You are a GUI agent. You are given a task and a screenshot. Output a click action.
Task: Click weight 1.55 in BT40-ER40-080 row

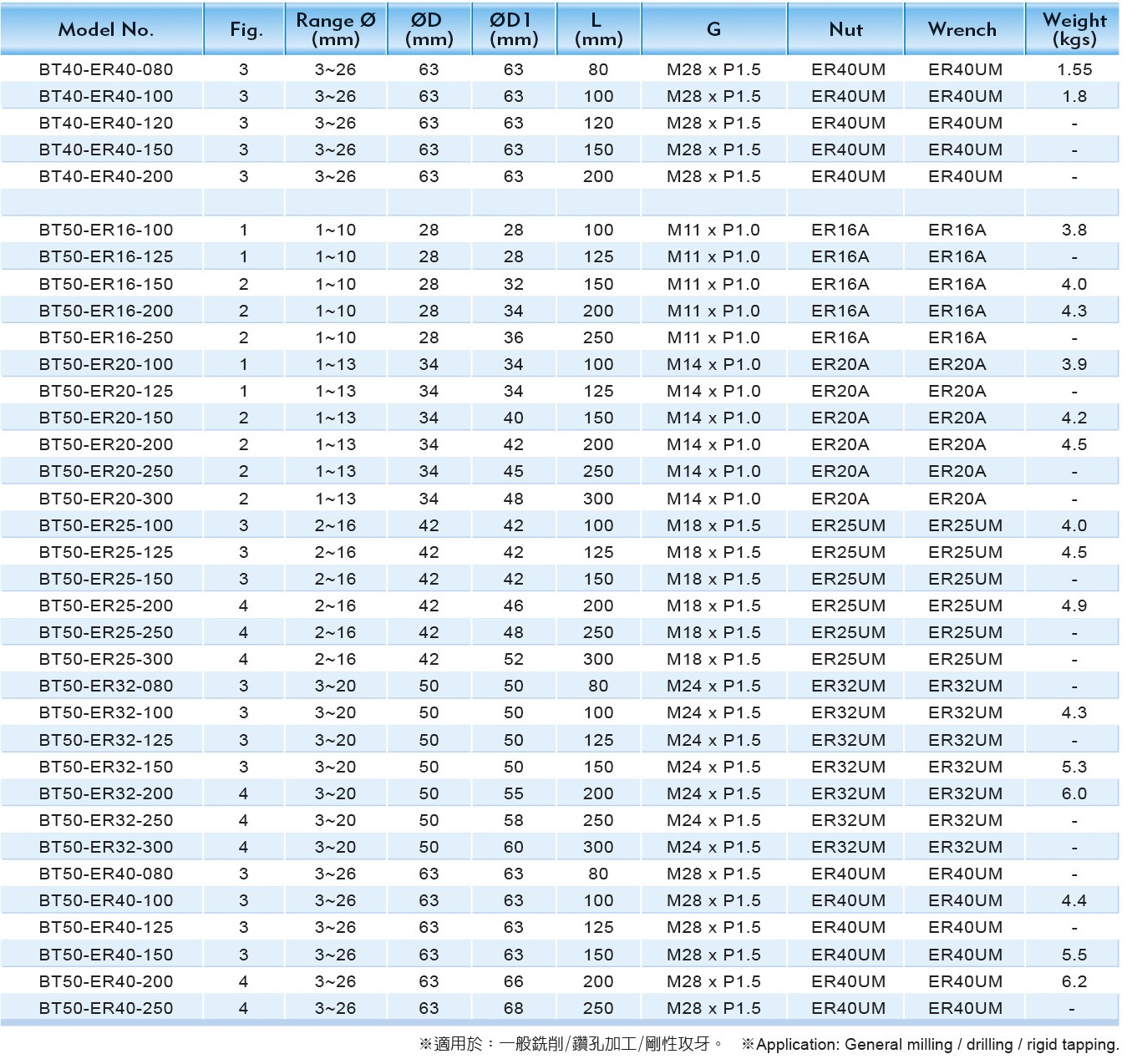[x=1074, y=69]
